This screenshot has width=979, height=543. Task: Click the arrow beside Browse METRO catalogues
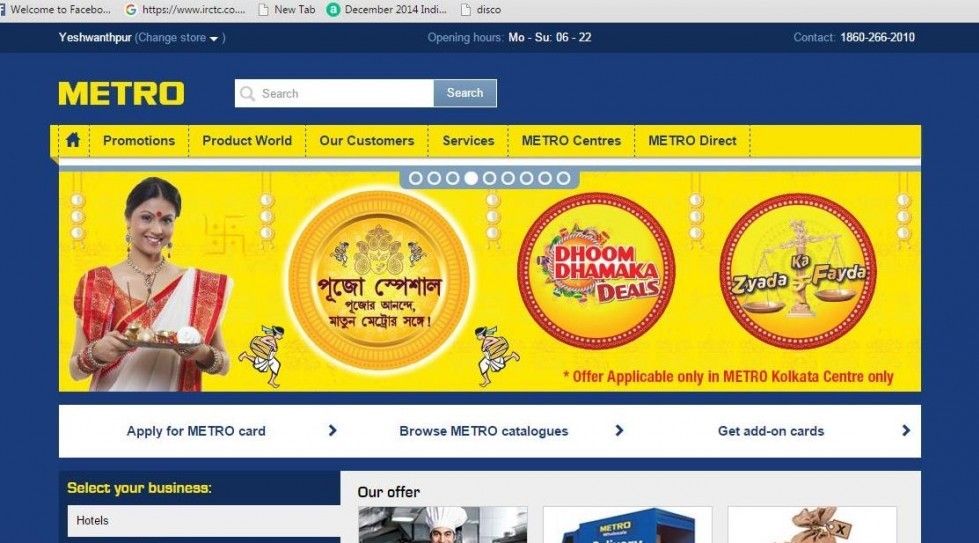(x=619, y=431)
